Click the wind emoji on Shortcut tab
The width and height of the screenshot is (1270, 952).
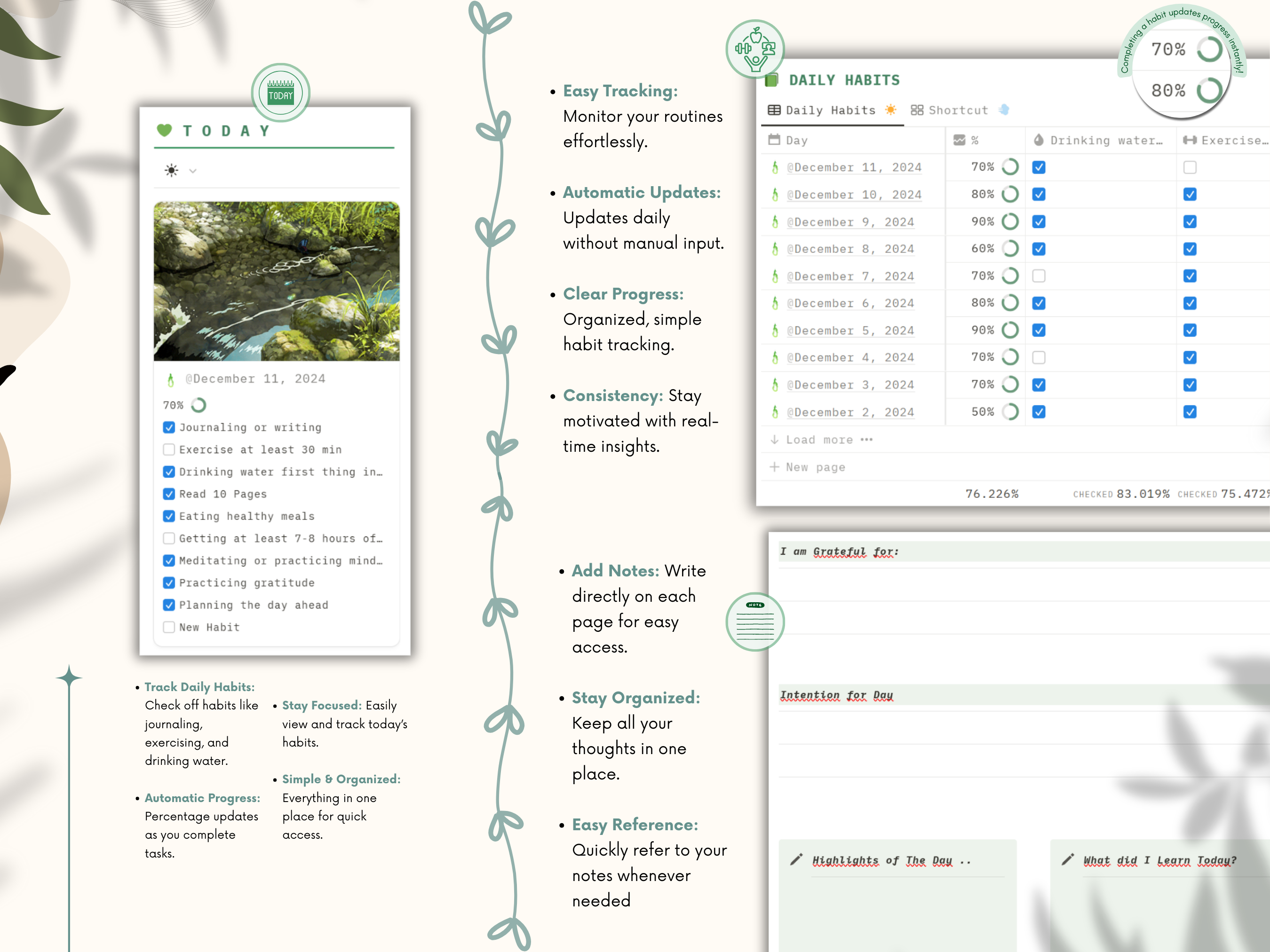[x=1004, y=110]
